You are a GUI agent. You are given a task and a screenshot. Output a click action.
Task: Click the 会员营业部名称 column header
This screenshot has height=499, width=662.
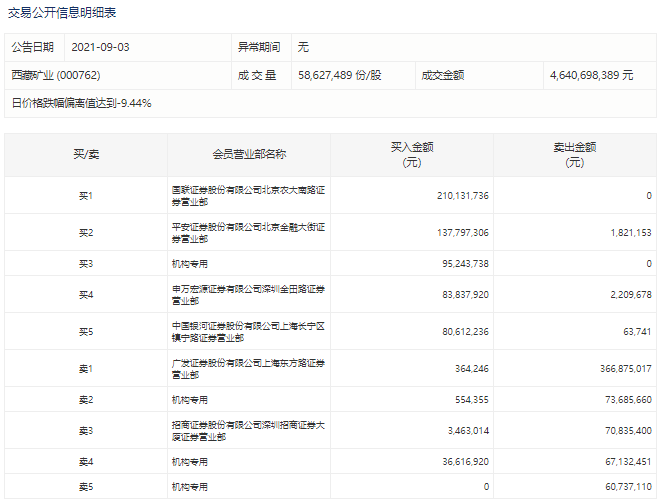point(249,155)
